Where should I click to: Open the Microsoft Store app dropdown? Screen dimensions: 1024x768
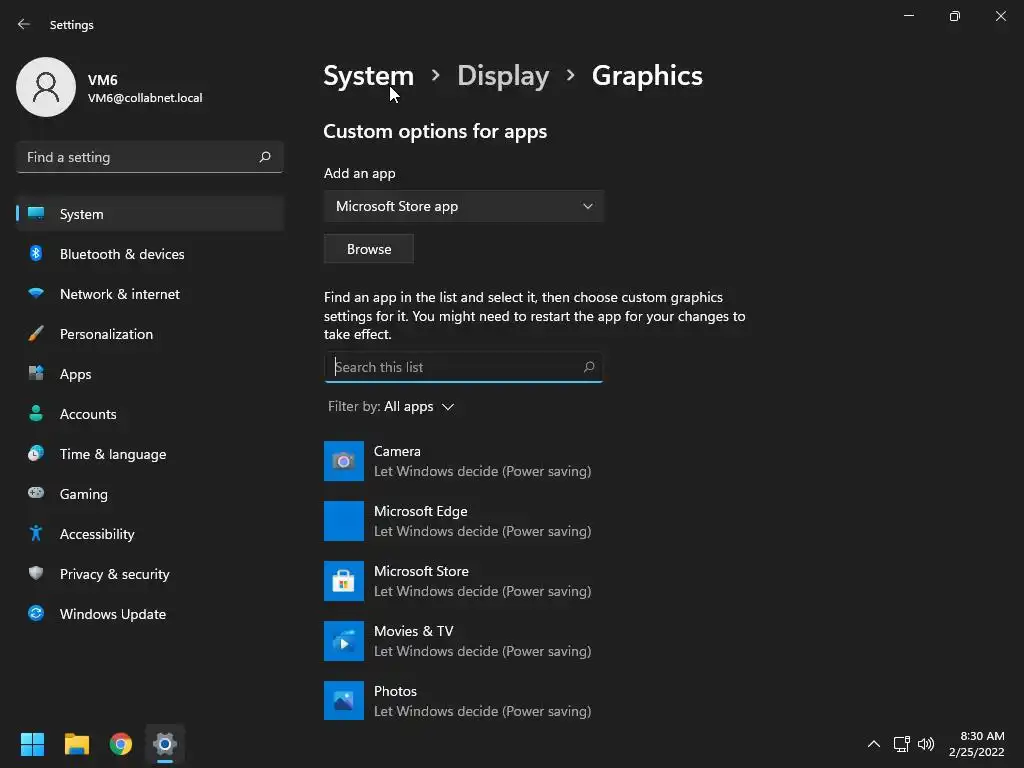[x=464, y=206]
